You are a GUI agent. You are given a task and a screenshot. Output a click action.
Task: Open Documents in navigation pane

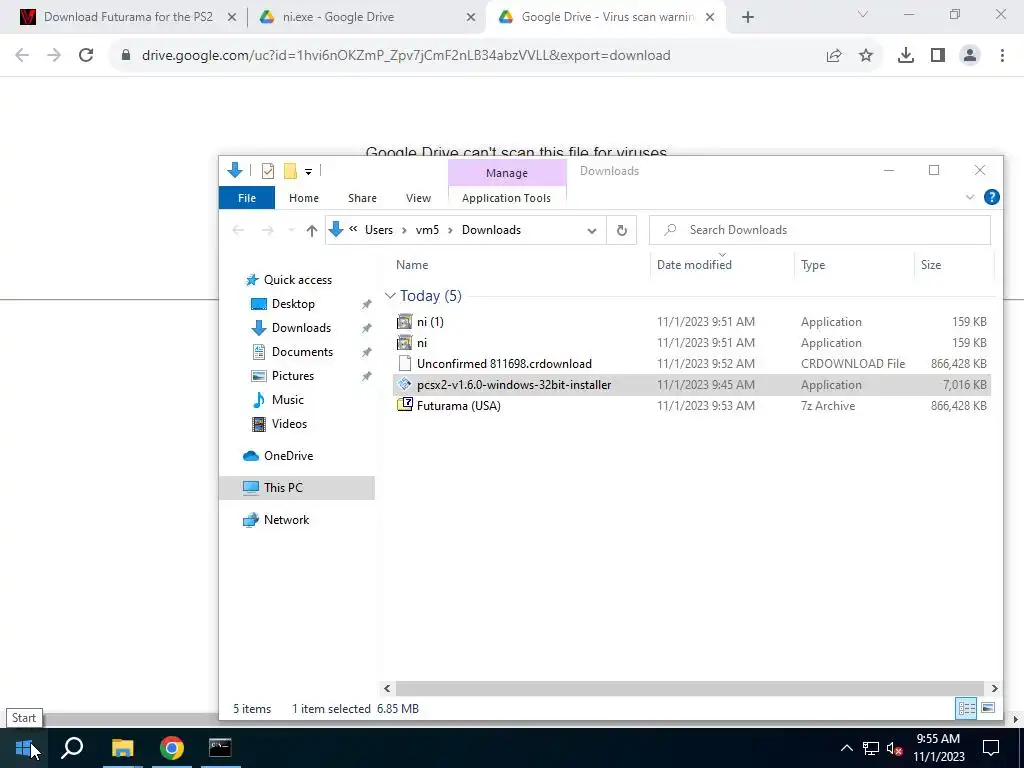(302, 352)
